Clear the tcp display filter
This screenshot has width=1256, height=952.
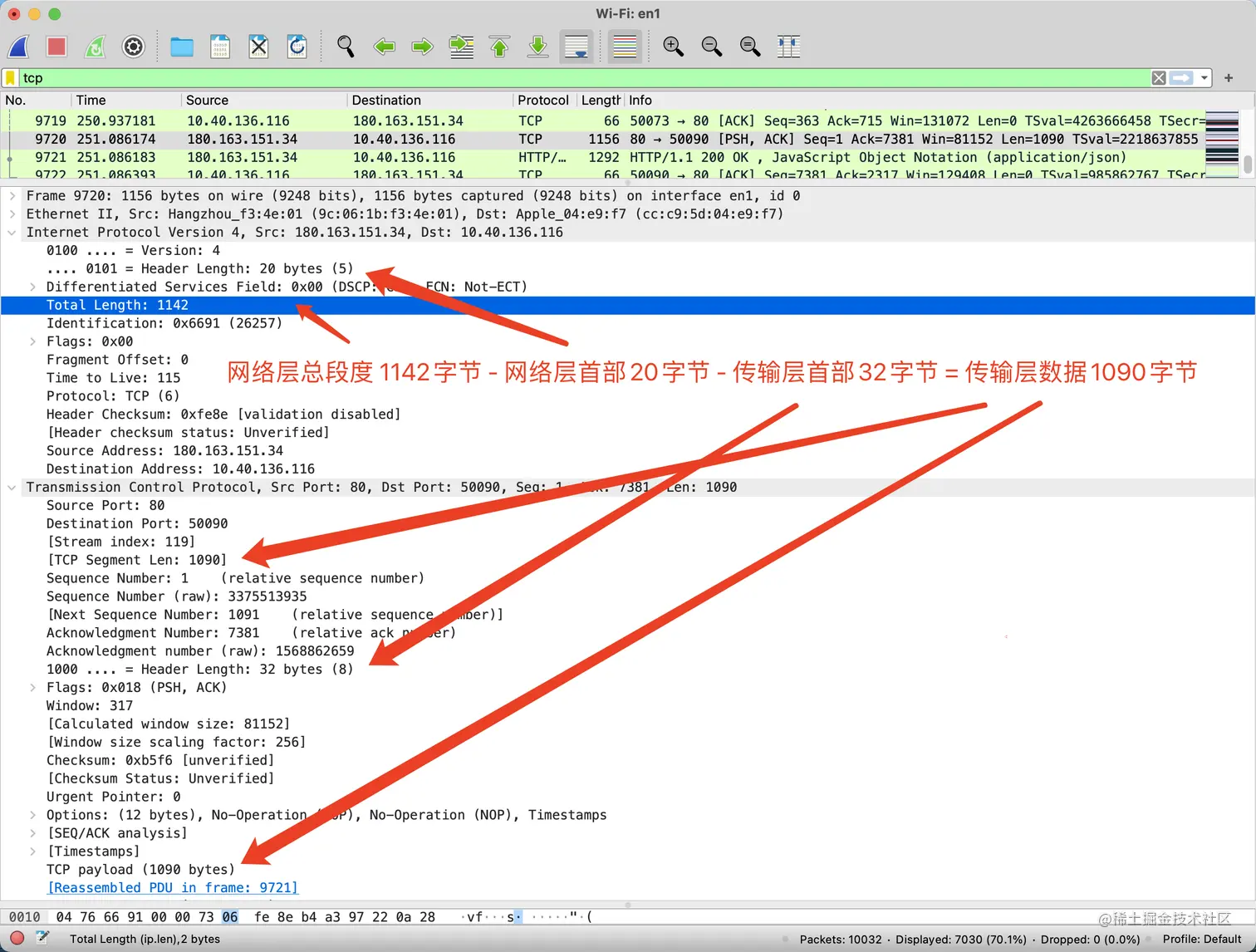point(1159,78)
